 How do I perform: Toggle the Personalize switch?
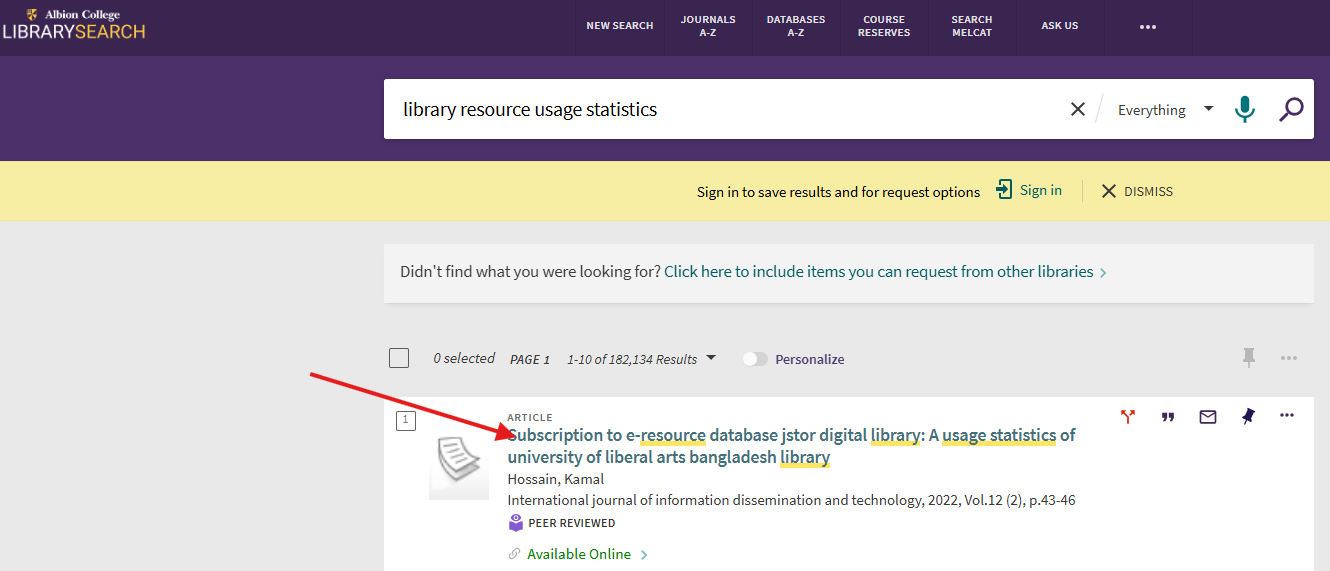(x=755, y=359)
